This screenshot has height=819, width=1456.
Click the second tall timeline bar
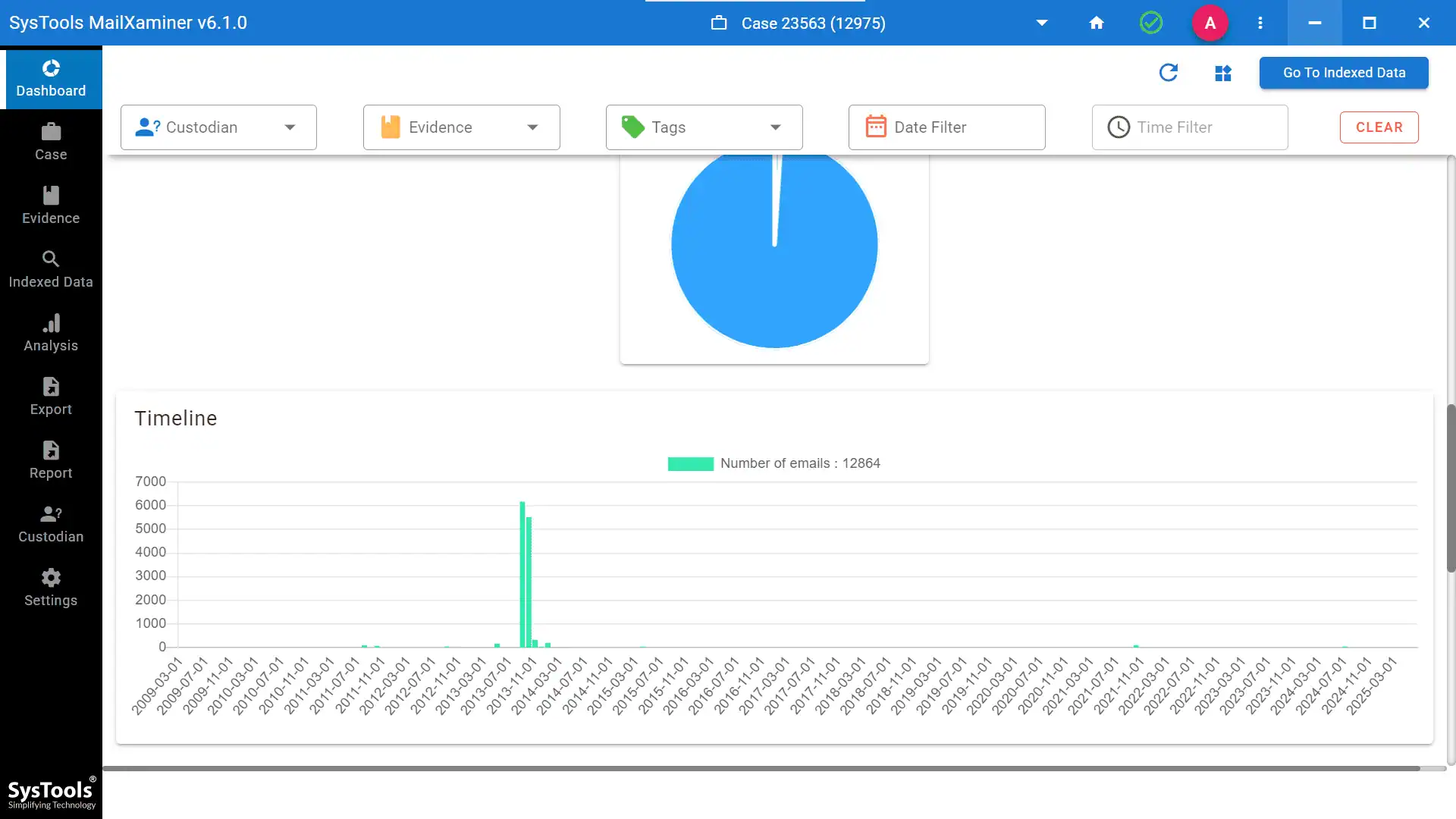pos(529,582)
